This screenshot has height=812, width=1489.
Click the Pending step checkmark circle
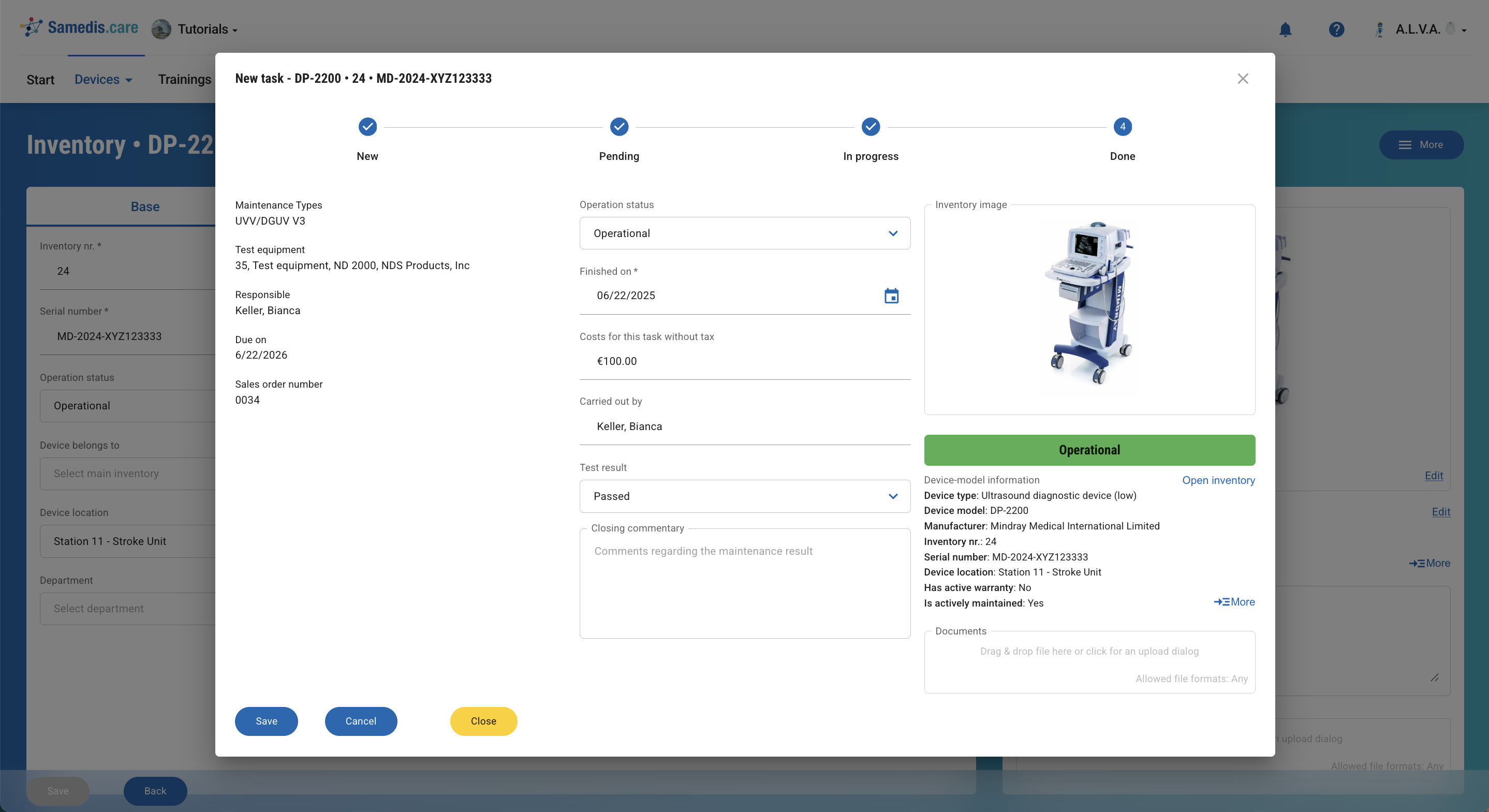[x=618, y=127]
